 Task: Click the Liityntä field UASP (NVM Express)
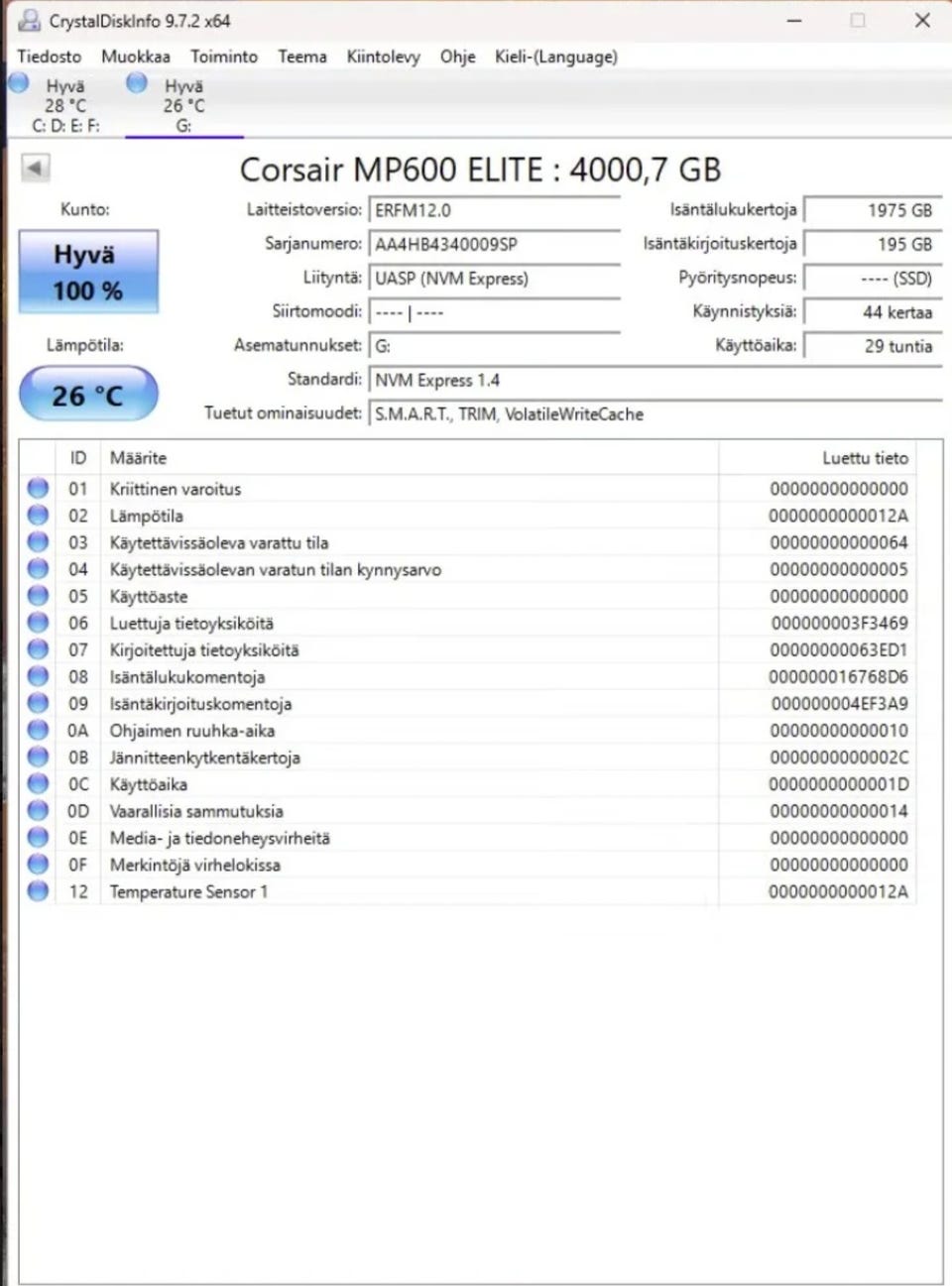[495, 279]
